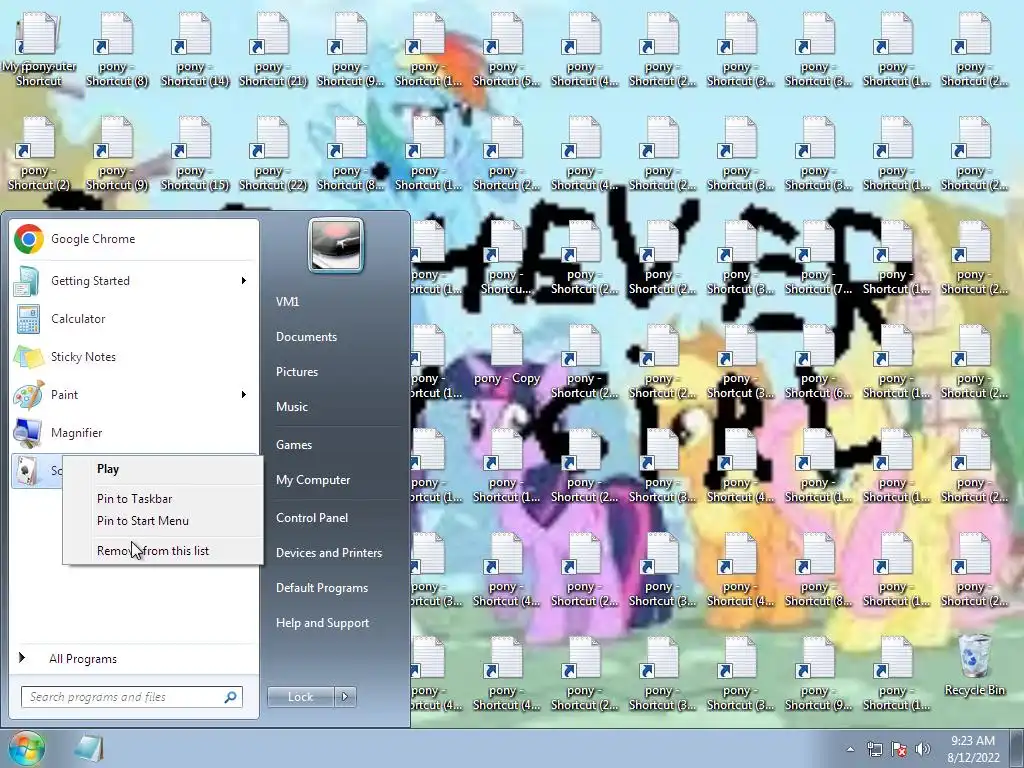The image size is (1024, 768).
Task: Click the volume speaker tray icon
Action: point(922,749)
